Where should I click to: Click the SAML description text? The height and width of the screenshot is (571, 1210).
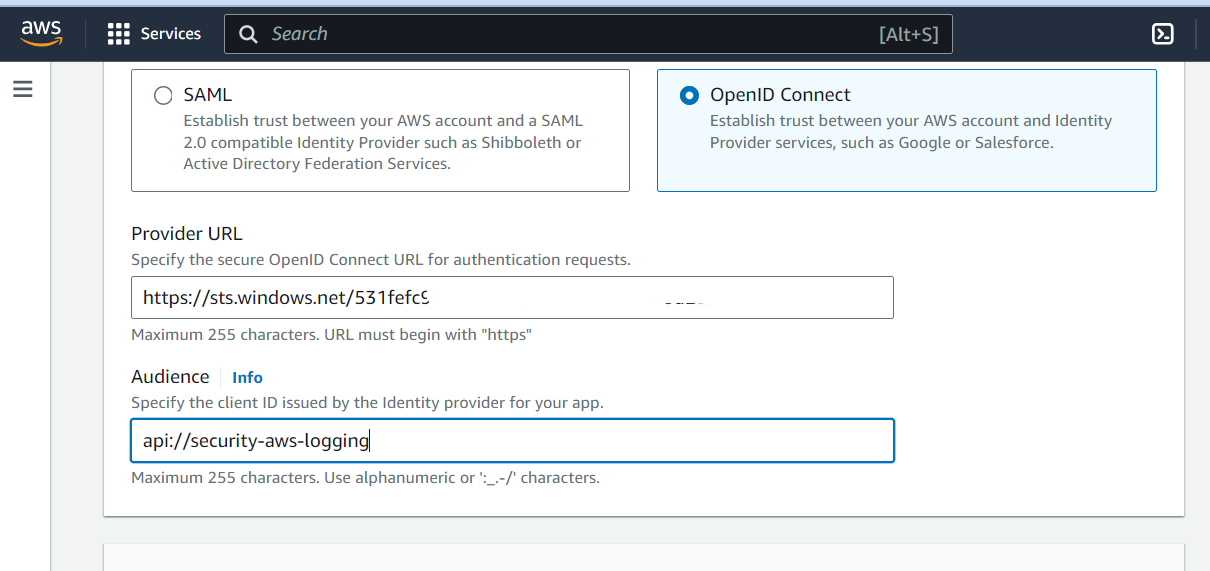click(383, 142)
